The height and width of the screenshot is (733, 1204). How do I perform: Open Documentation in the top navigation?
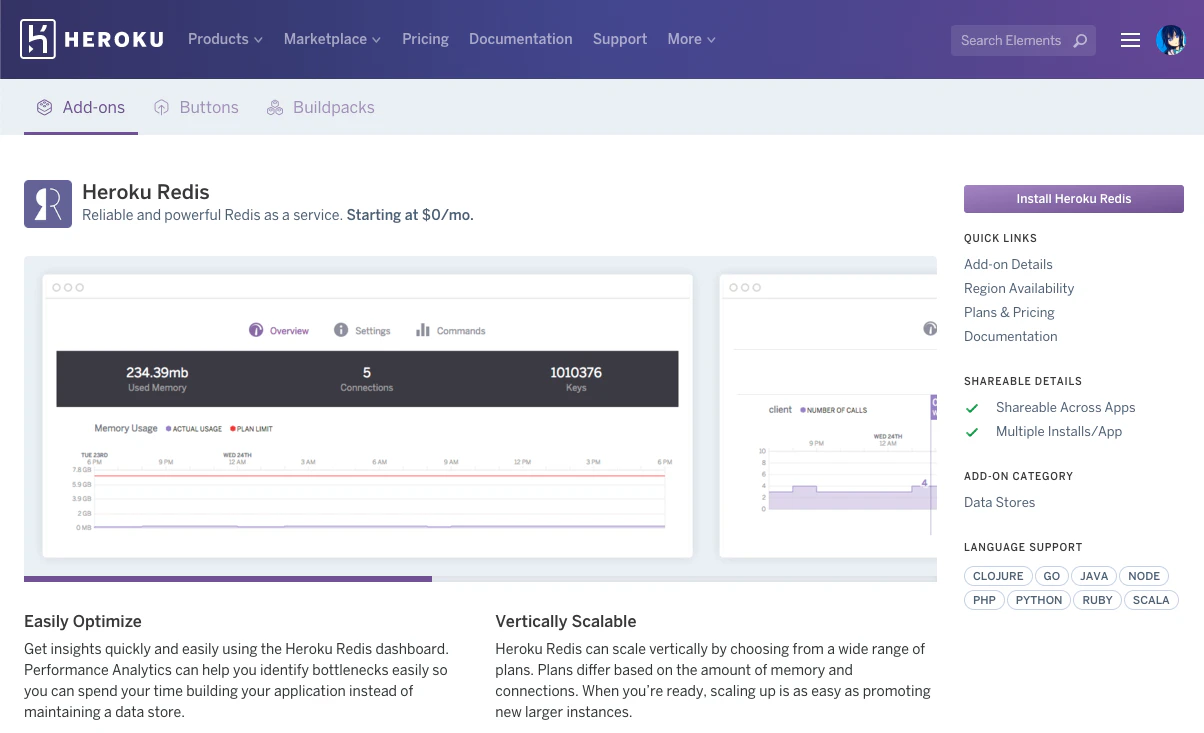tap(521, 39)
